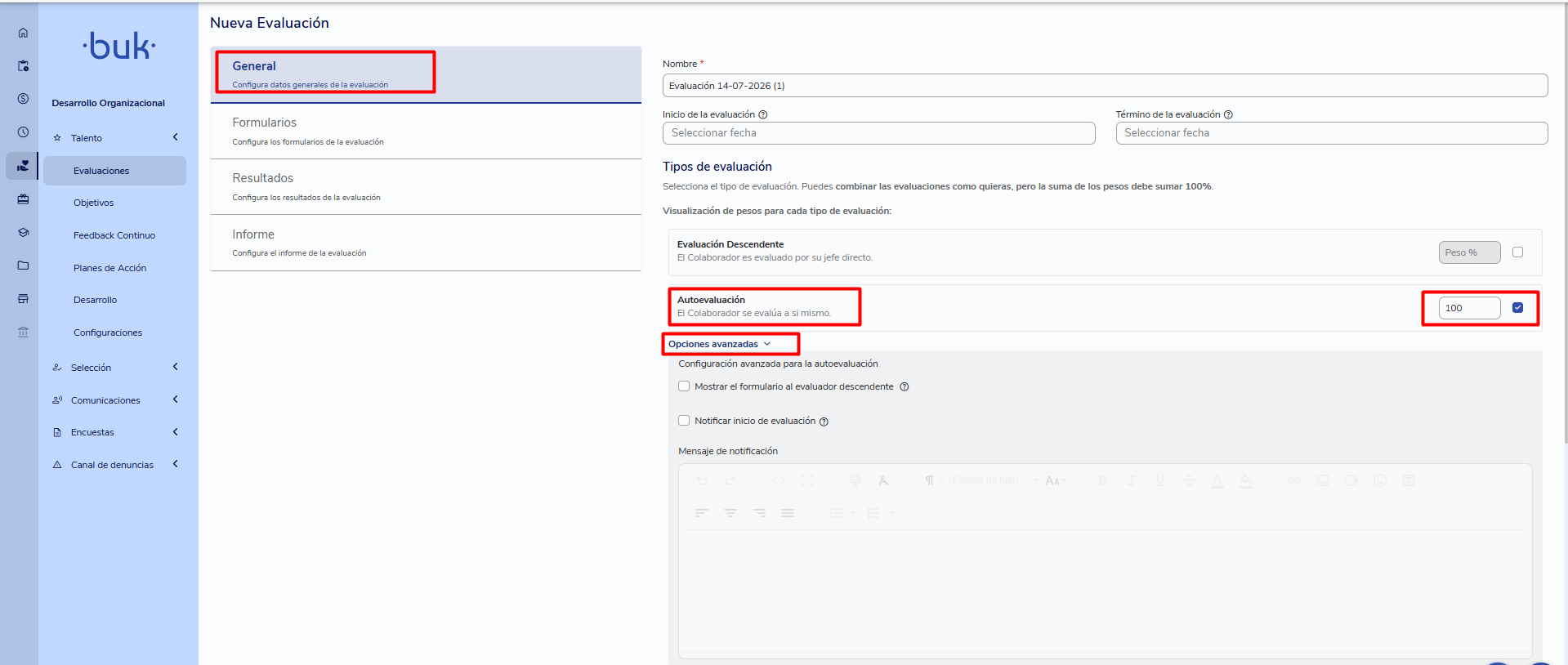Click the help icon beside Término de la evaluación

point(1228,115)
